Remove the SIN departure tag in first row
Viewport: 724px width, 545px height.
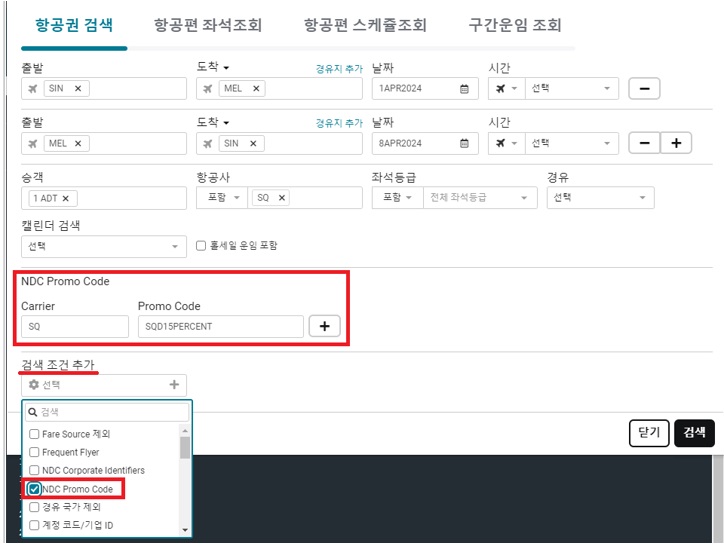pyautogui.click(x=78, y=88)
